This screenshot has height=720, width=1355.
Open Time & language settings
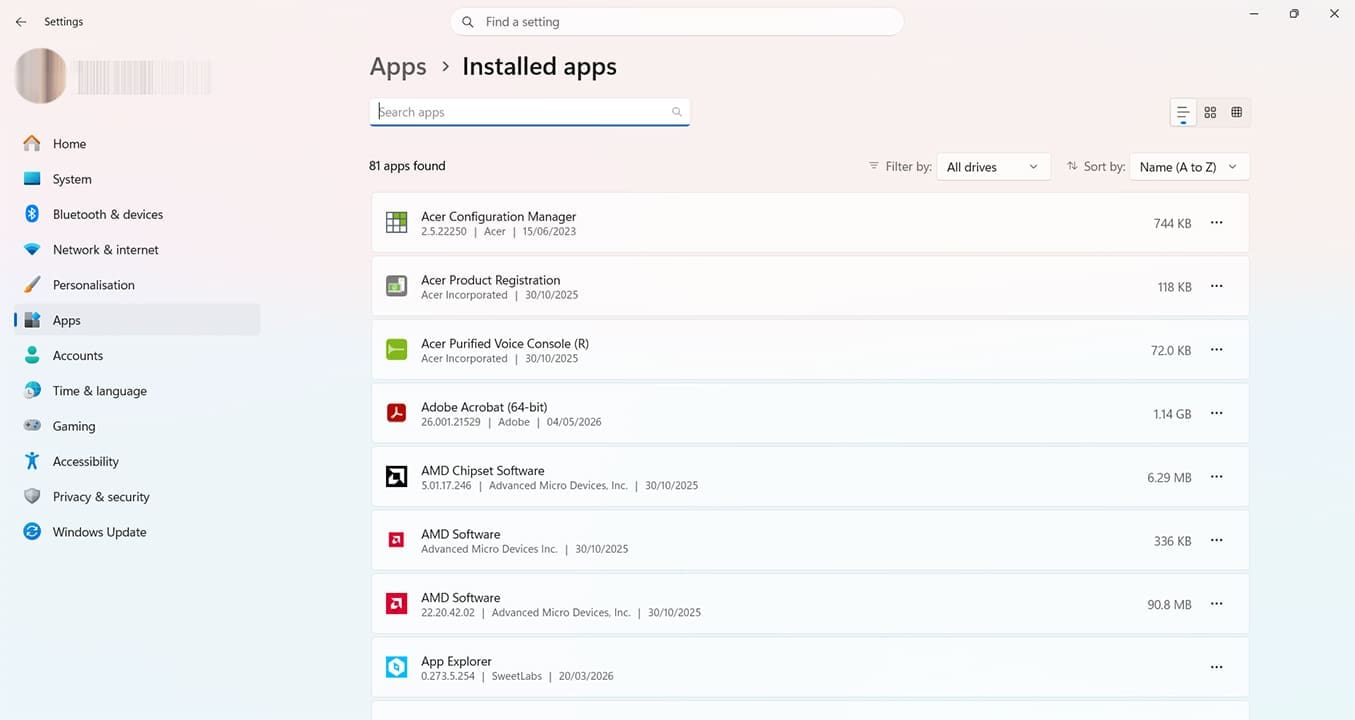click(x=137, y=391)
